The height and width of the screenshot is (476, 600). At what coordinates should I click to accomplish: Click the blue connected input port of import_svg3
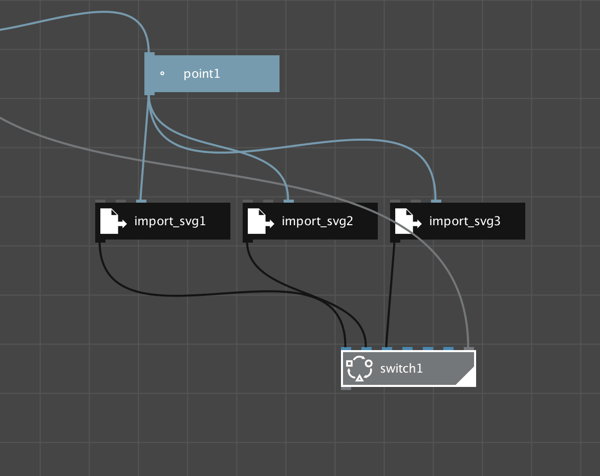(x=436, y=201)
